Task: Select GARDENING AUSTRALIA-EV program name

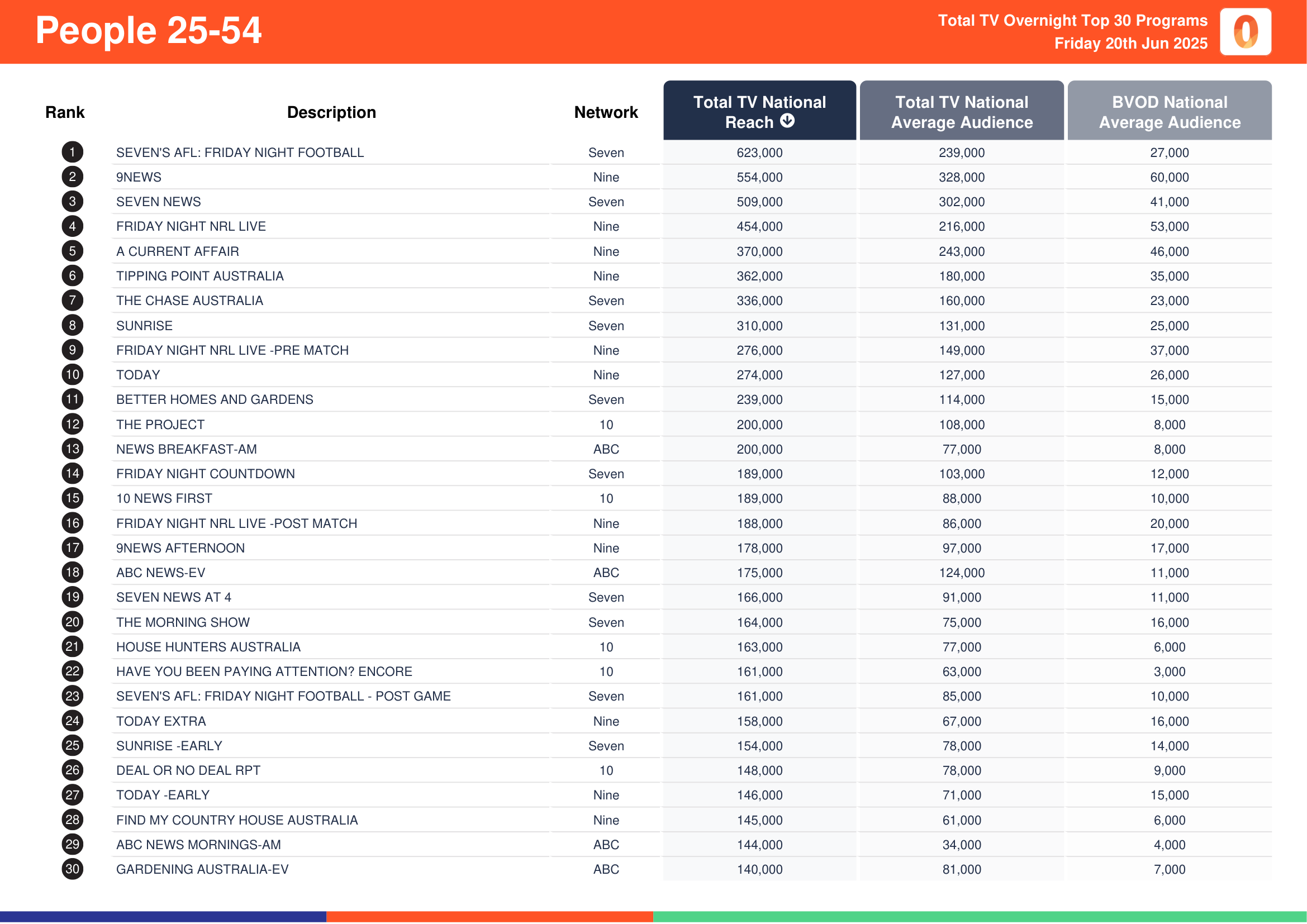Action: point(202,869)
